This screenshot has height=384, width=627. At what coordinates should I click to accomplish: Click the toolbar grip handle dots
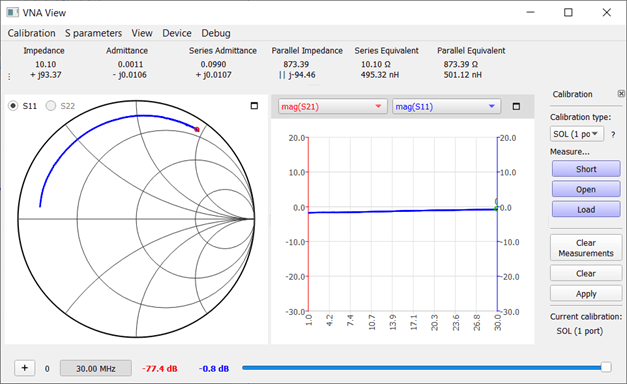click(9, 76)
